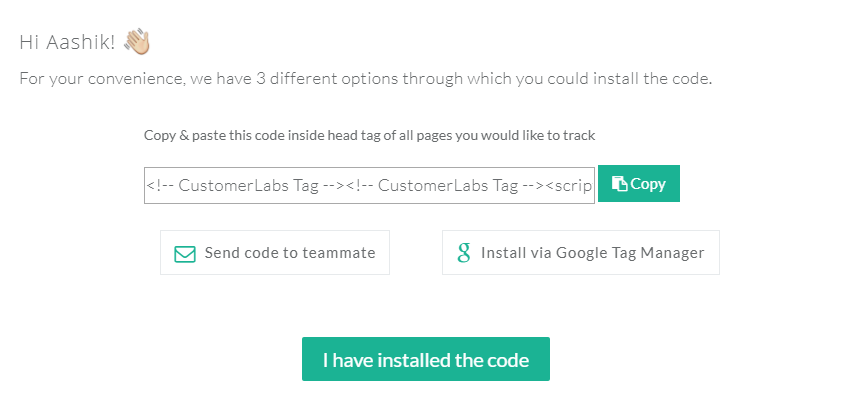Click the word Copy on green button
The width and height of the screenshot is (851, 399).
648,184
